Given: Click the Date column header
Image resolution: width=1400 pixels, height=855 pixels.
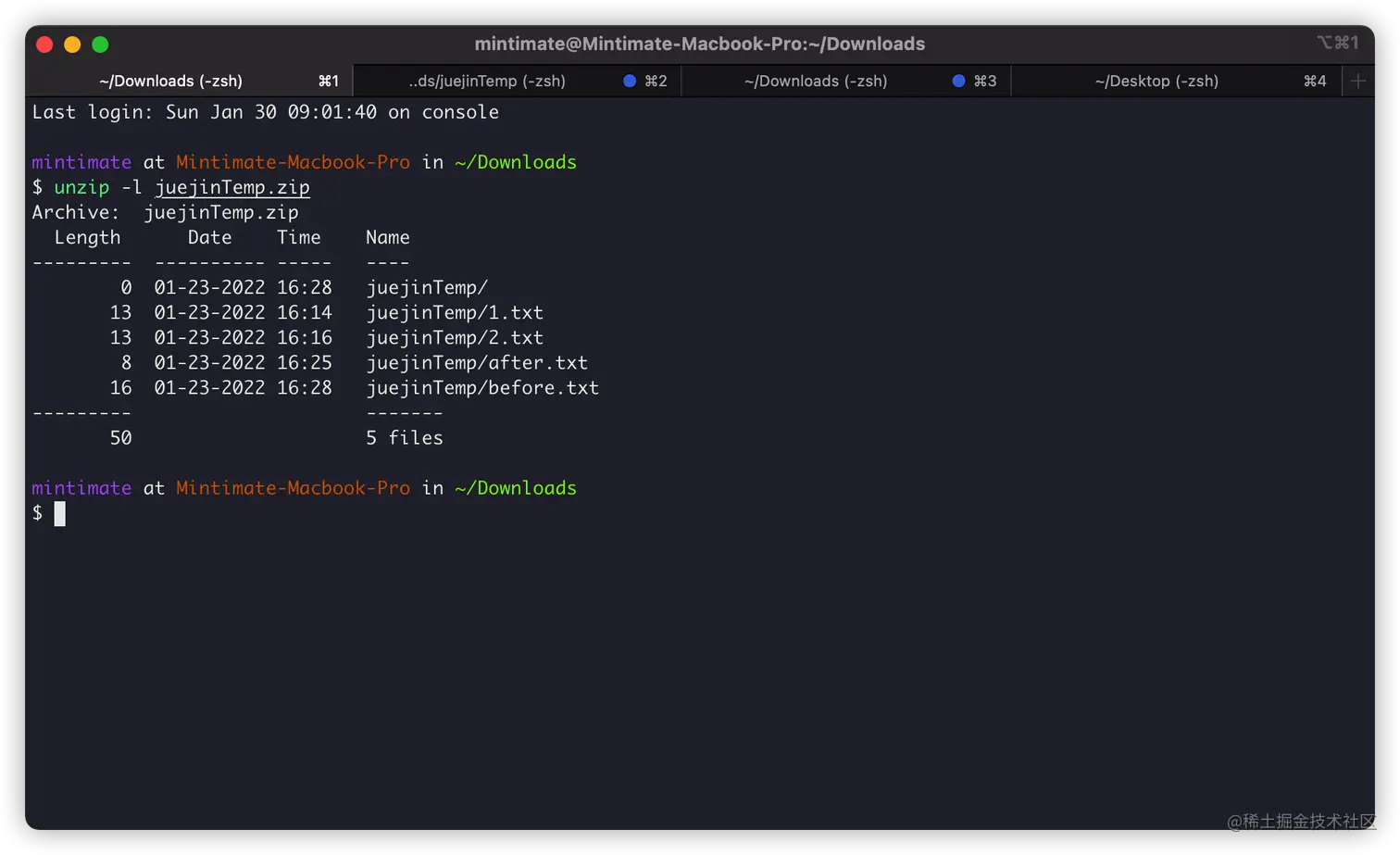Looking at the screenshot, I should 210,237.
